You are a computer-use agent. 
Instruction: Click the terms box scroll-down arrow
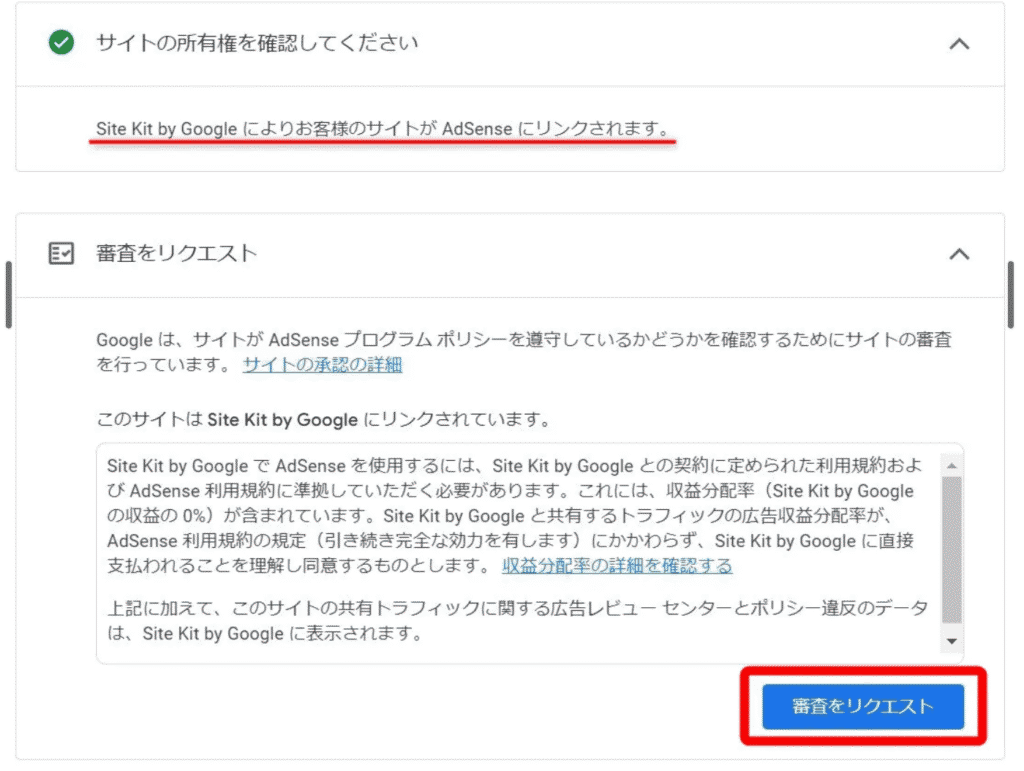tap(951, 641)
